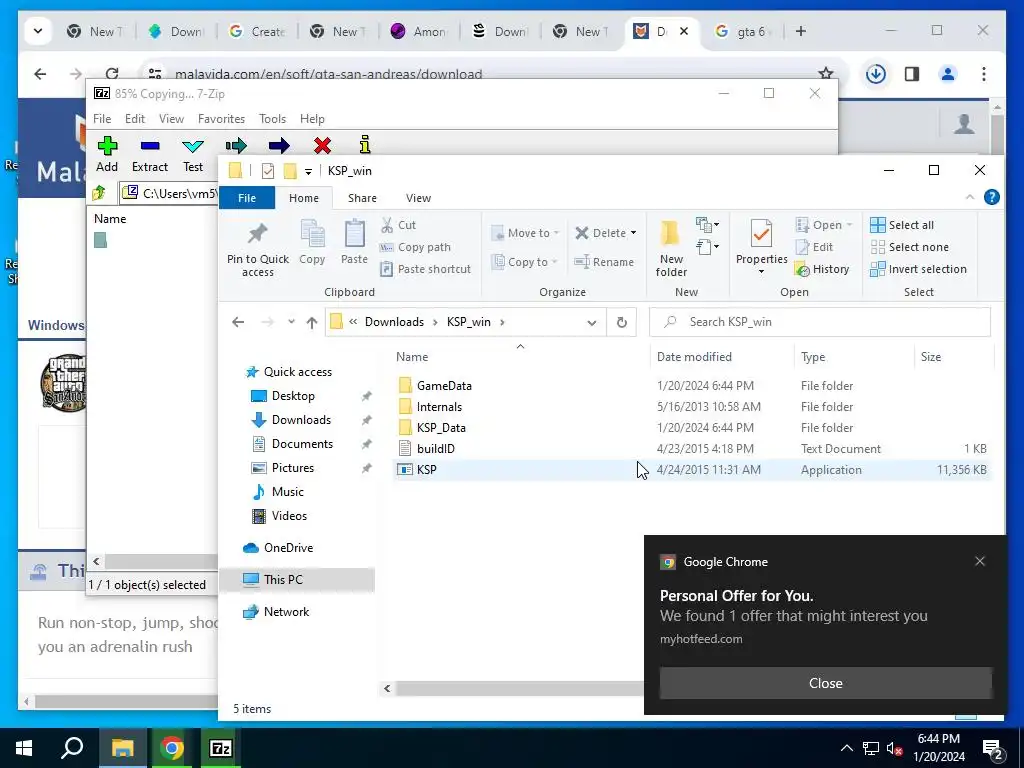Open Downloads in the navigation pane
The height and width of the screenshot is (768, 1024).
coord(301,420)
